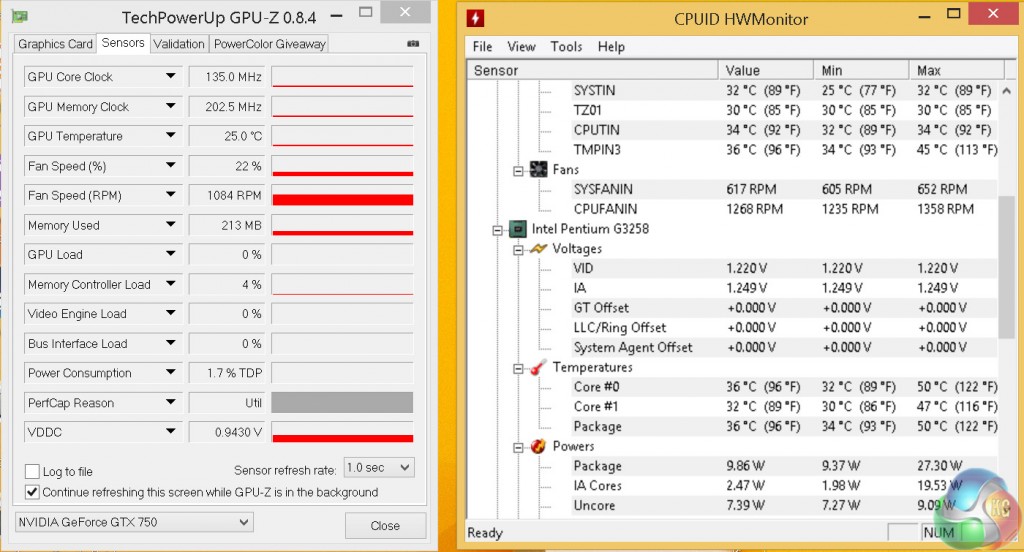Open the GPU Temperature sensor dropdown
This screenshot has width=1024, height=552.
pos(170,136)
